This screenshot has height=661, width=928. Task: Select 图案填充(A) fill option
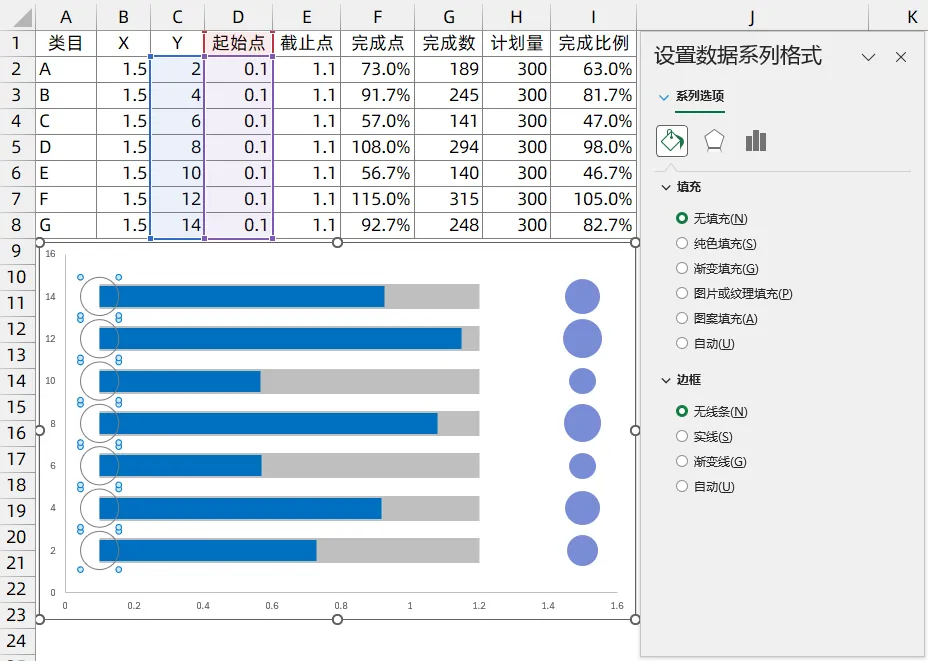point(717,318)
